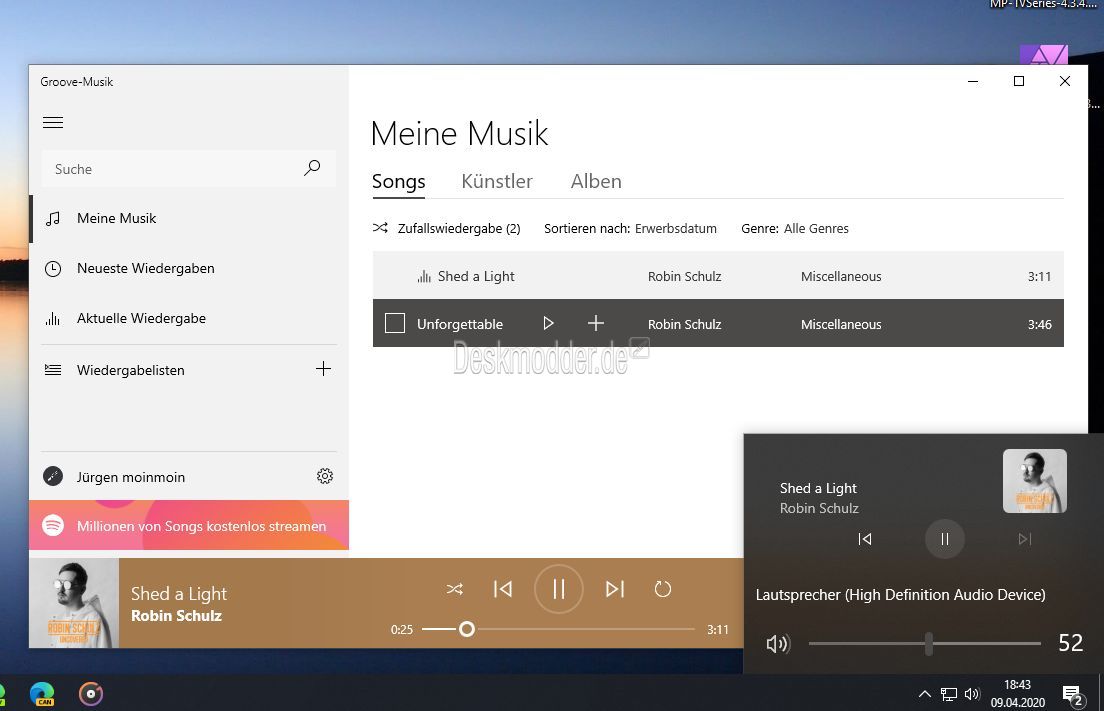Open the Genre Alle Genres dropdown

coord(795,228)
